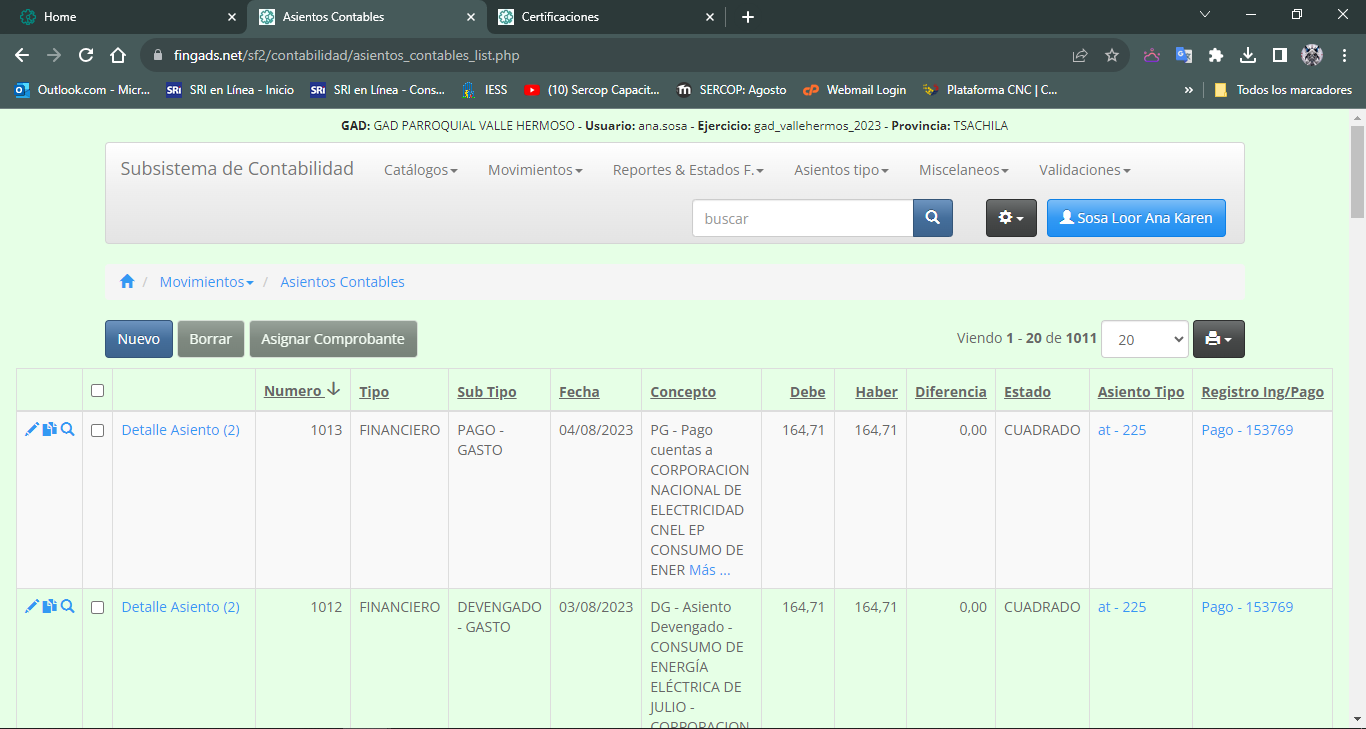Open the rows-per-page dropdown showing 20

coord(1144,339)
